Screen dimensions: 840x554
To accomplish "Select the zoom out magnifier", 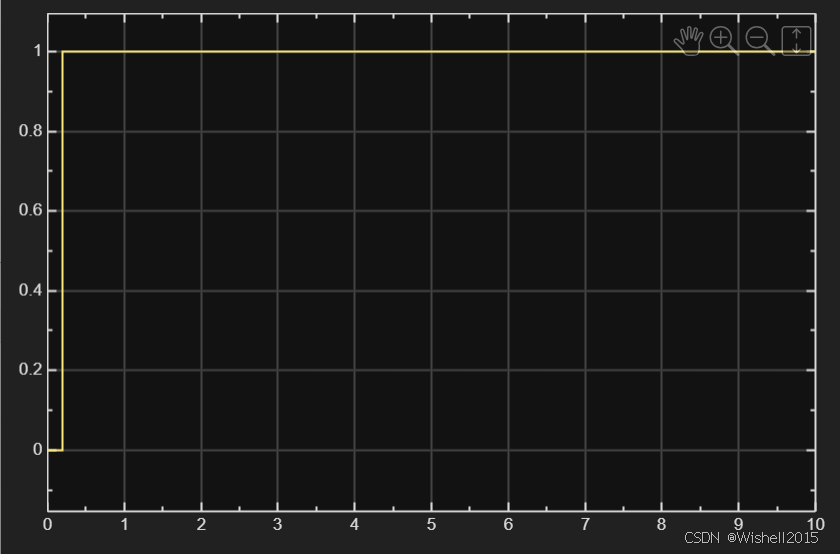I will click(x=760, y=41).
